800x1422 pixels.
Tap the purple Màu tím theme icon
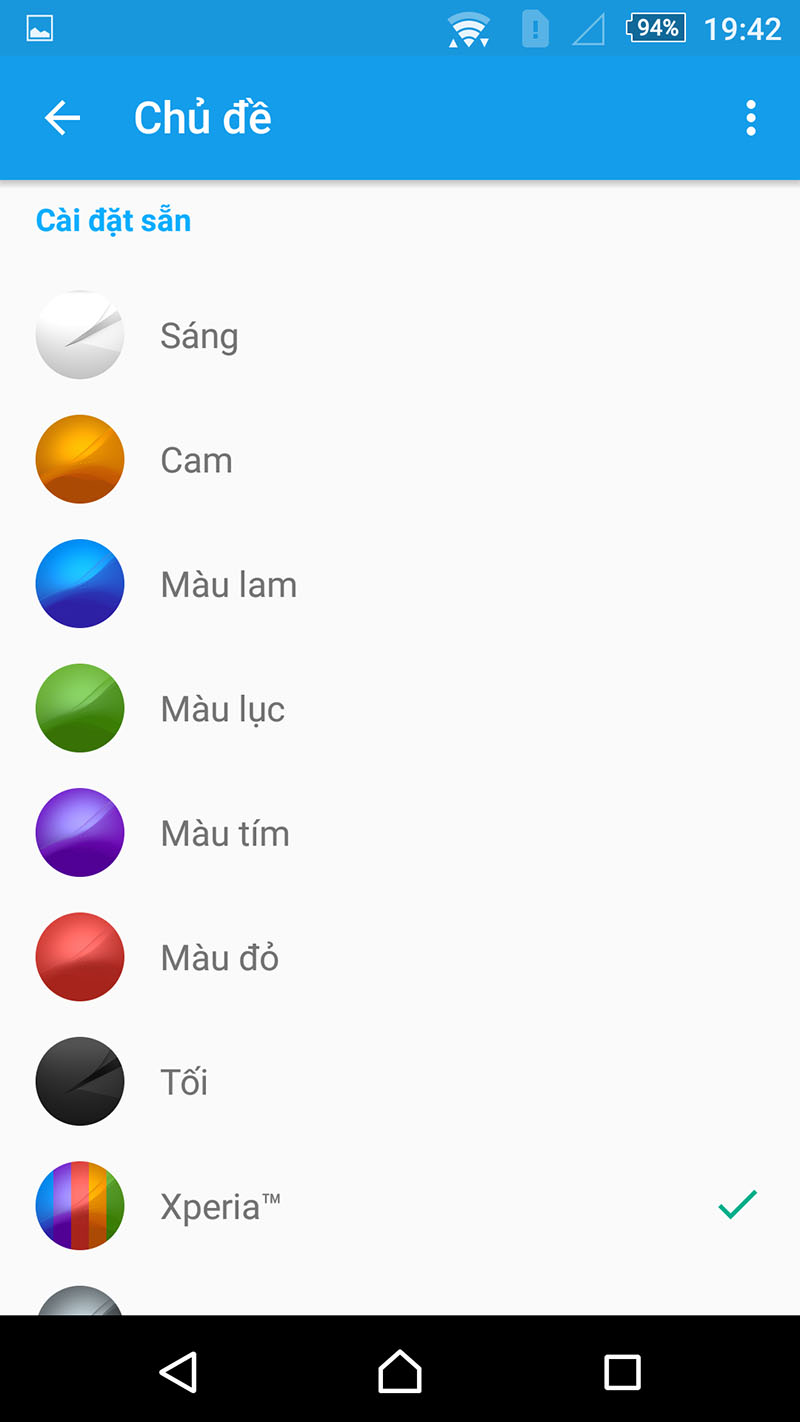point(80,833)
